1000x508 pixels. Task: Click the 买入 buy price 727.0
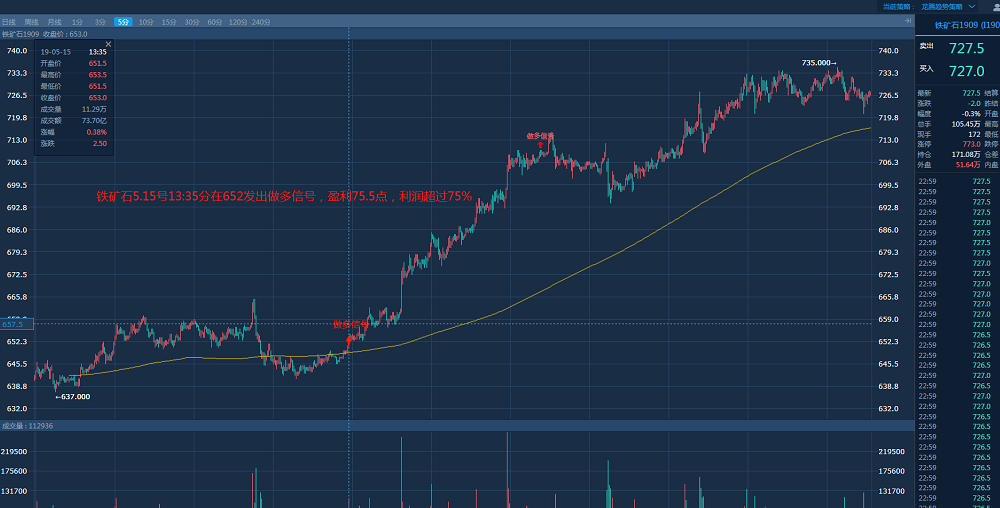[966, 71]
